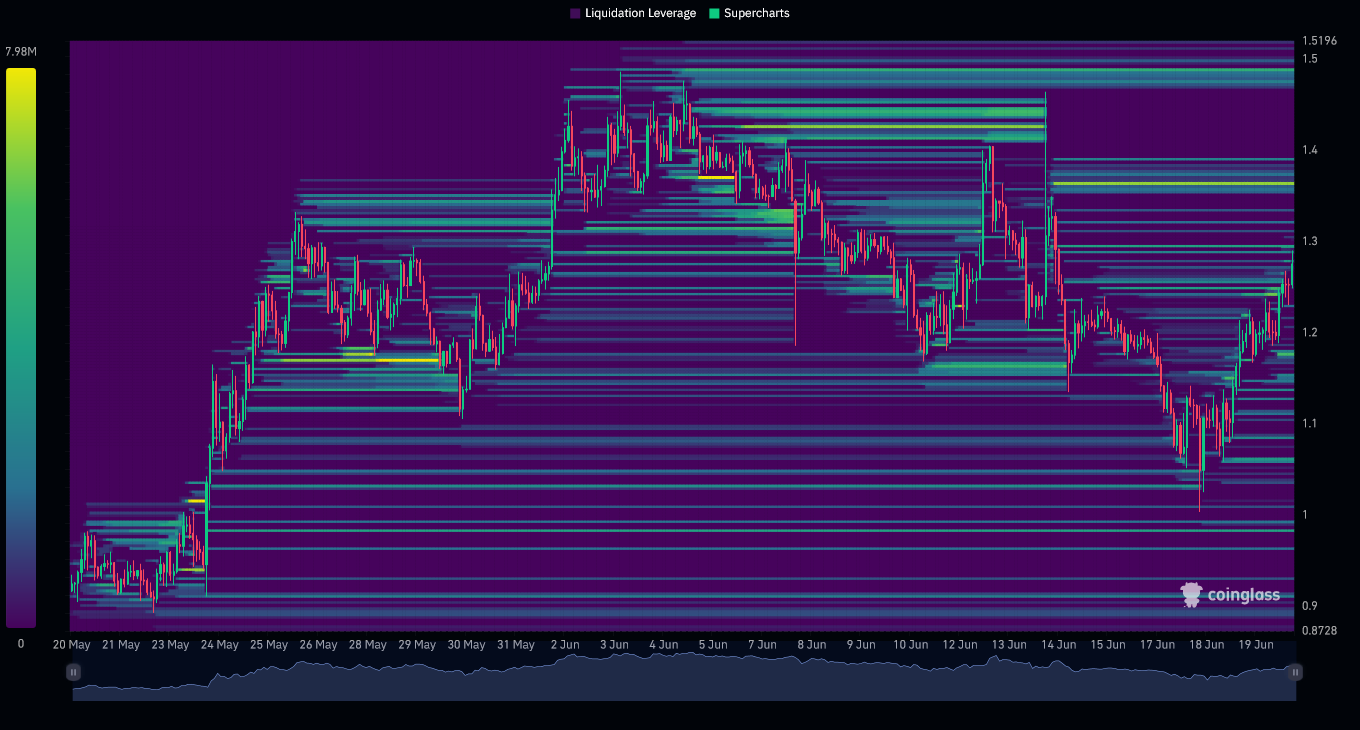1360x730 pixels.
Task: Toggle the Liquidation Leverage legend entry
Action: (633, 13)
